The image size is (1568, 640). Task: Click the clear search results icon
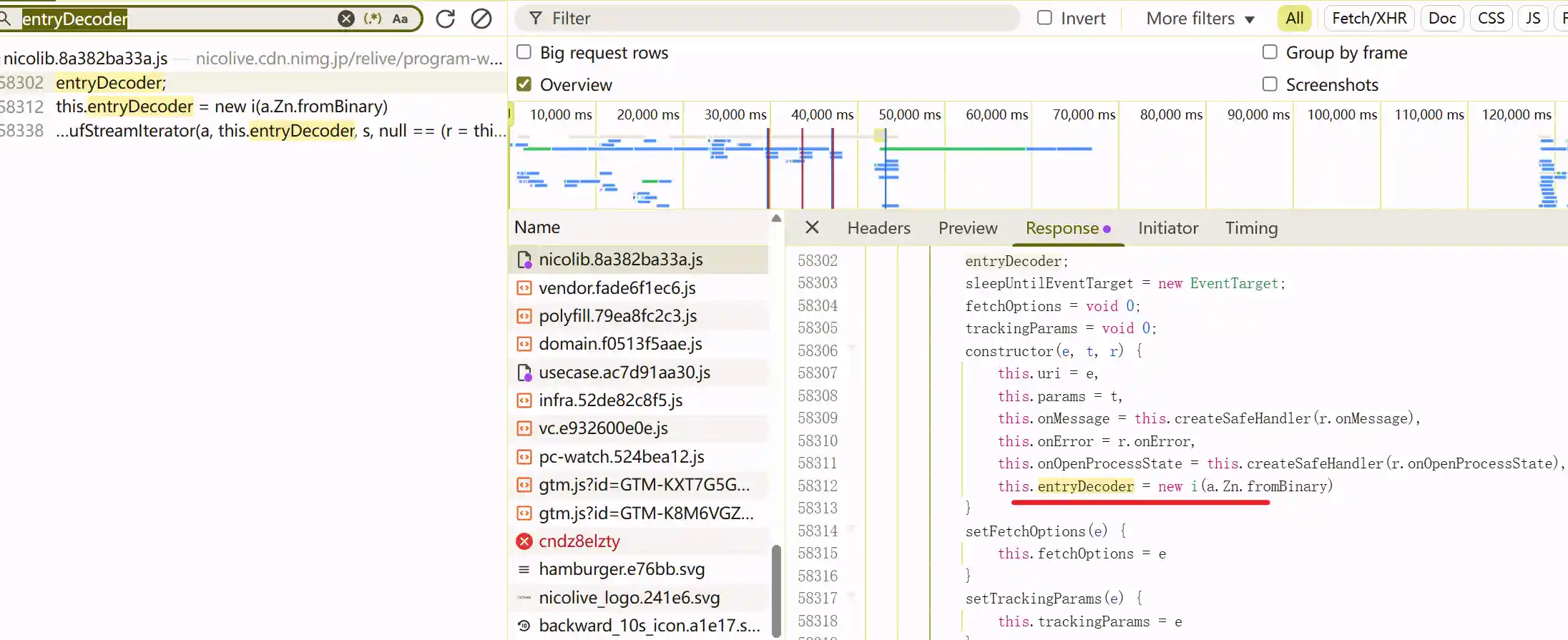(481, 19)
